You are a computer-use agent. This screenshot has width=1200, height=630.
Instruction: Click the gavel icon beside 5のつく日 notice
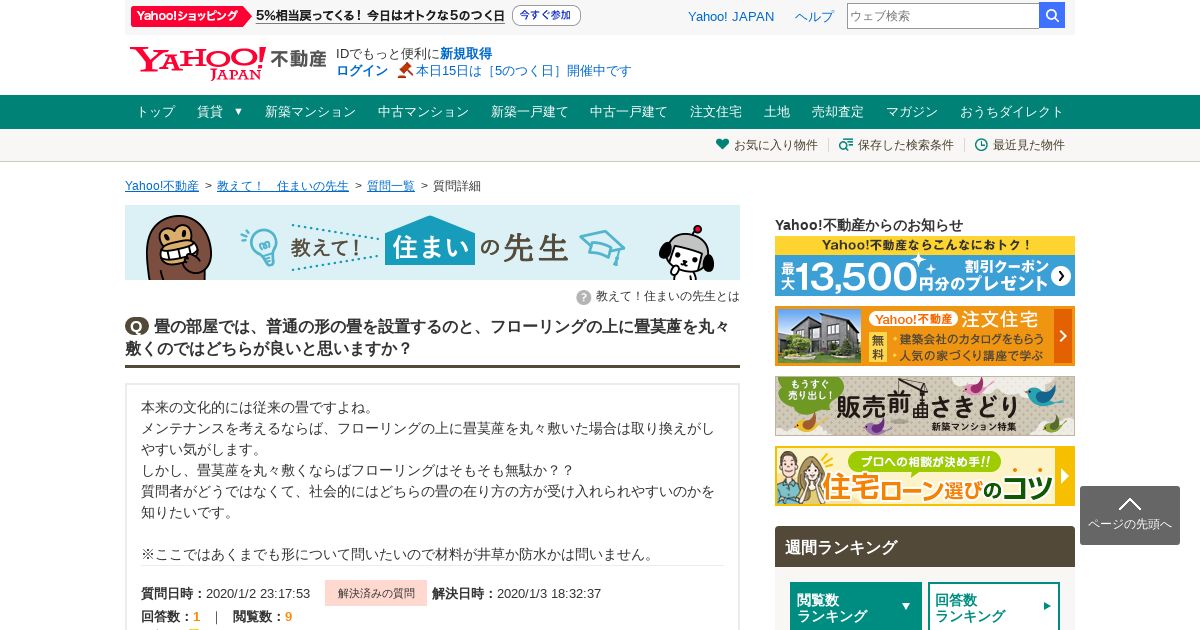405,71
